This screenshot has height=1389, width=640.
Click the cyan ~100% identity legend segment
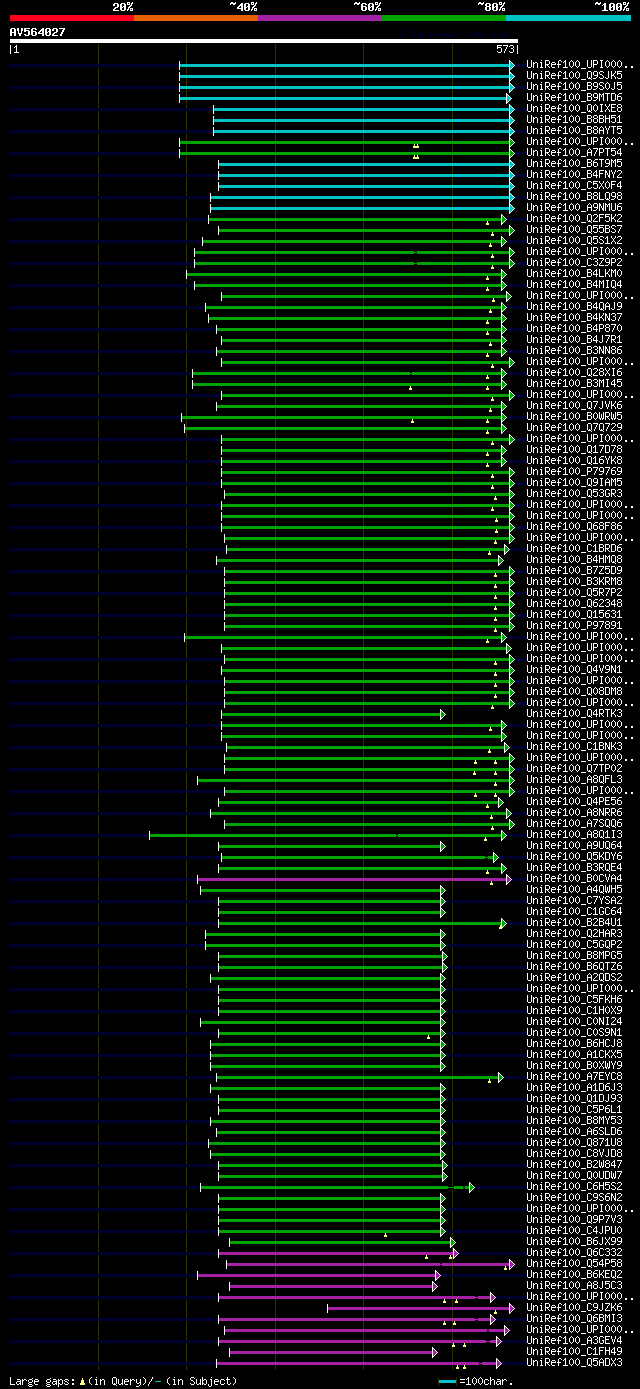[568, 18]
